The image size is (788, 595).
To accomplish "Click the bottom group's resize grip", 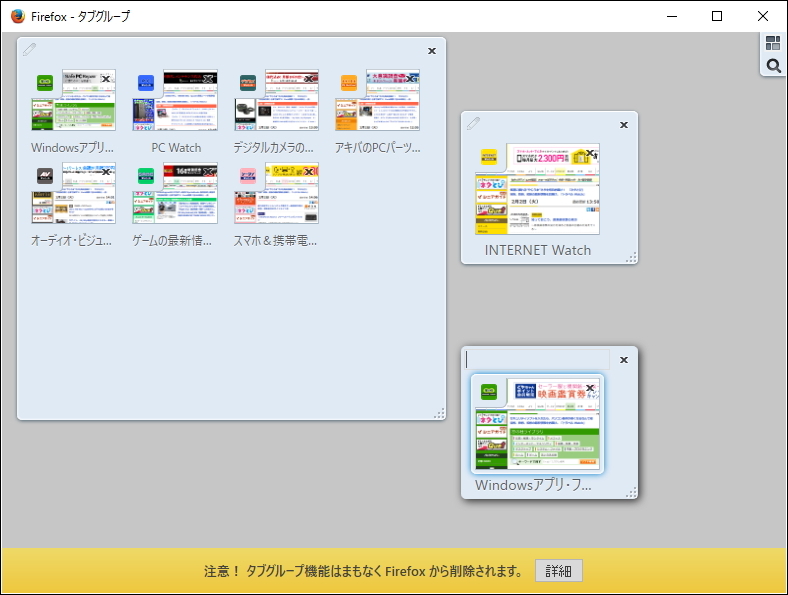I will (631, 492).
